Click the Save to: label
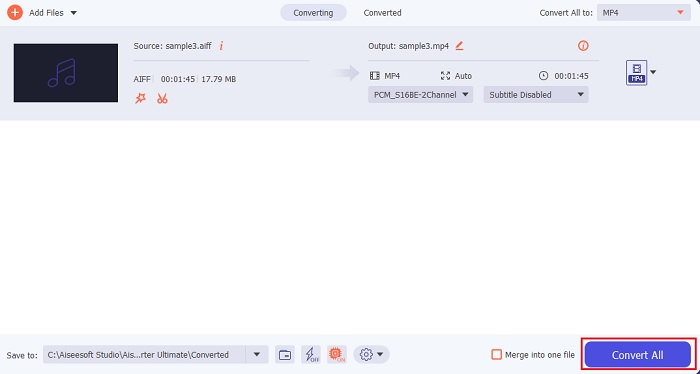700x374 pixels. coord(22,355)
